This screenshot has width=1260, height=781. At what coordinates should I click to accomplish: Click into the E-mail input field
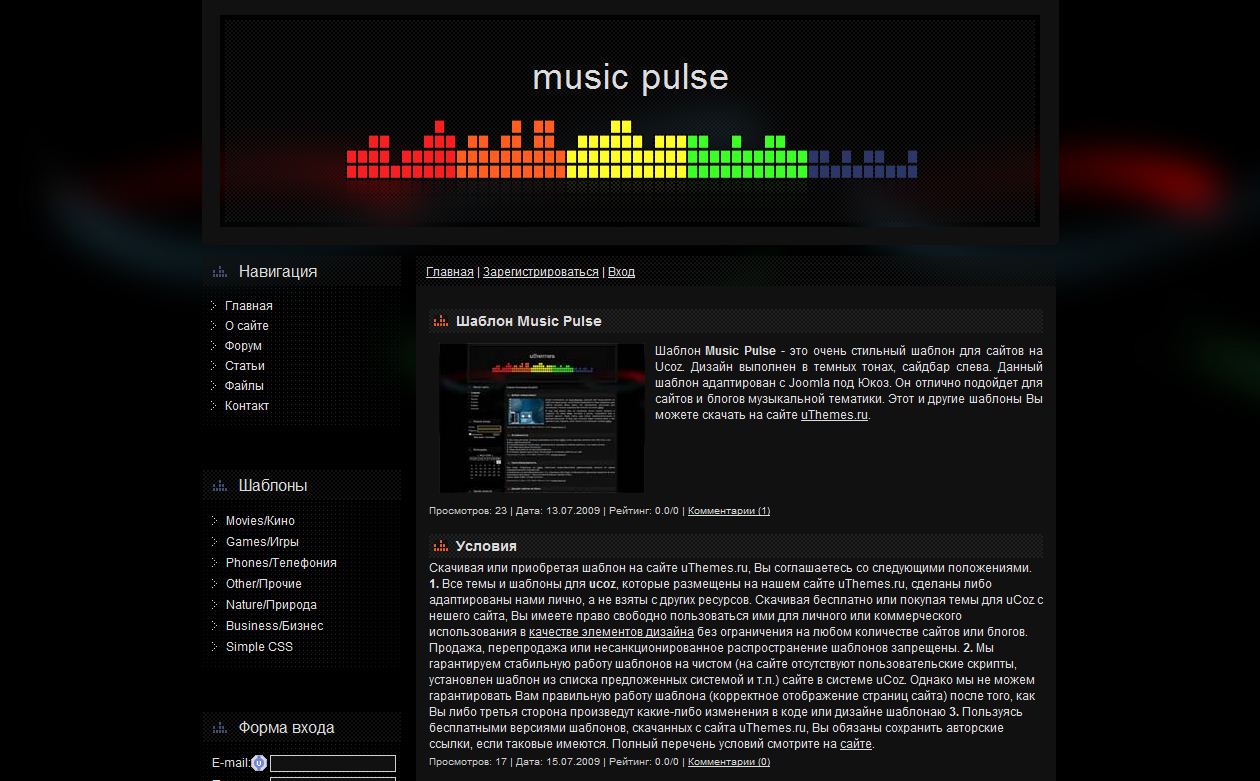click(x=333, y=764)
